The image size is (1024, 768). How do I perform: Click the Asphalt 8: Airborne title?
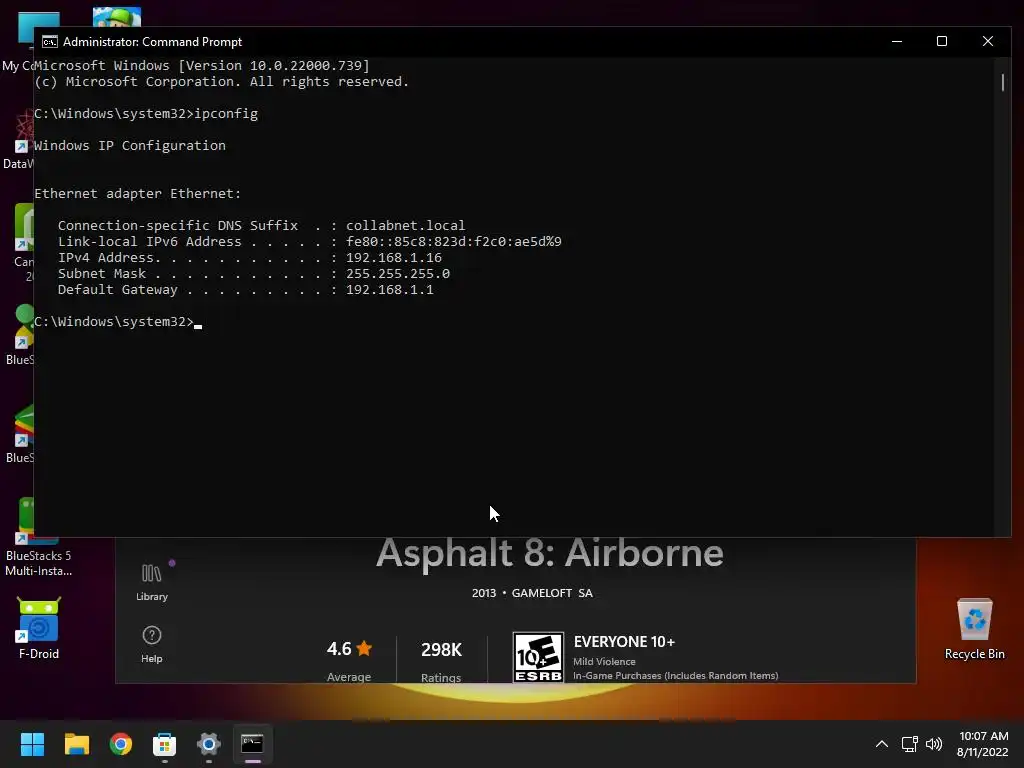(550, 554)
